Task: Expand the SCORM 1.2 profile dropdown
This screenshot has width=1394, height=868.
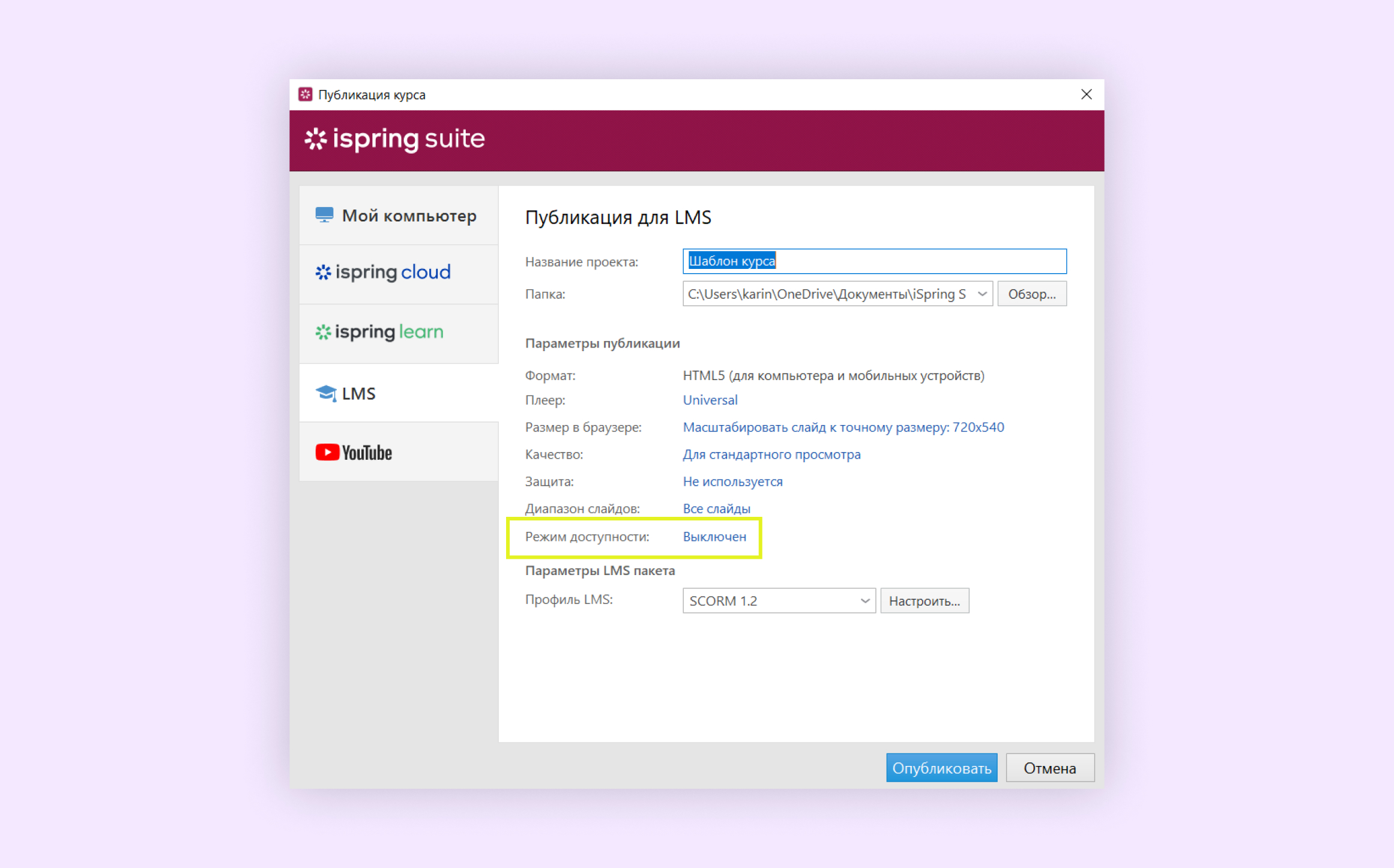Action: pyautogui.click(x=779, y=600)
